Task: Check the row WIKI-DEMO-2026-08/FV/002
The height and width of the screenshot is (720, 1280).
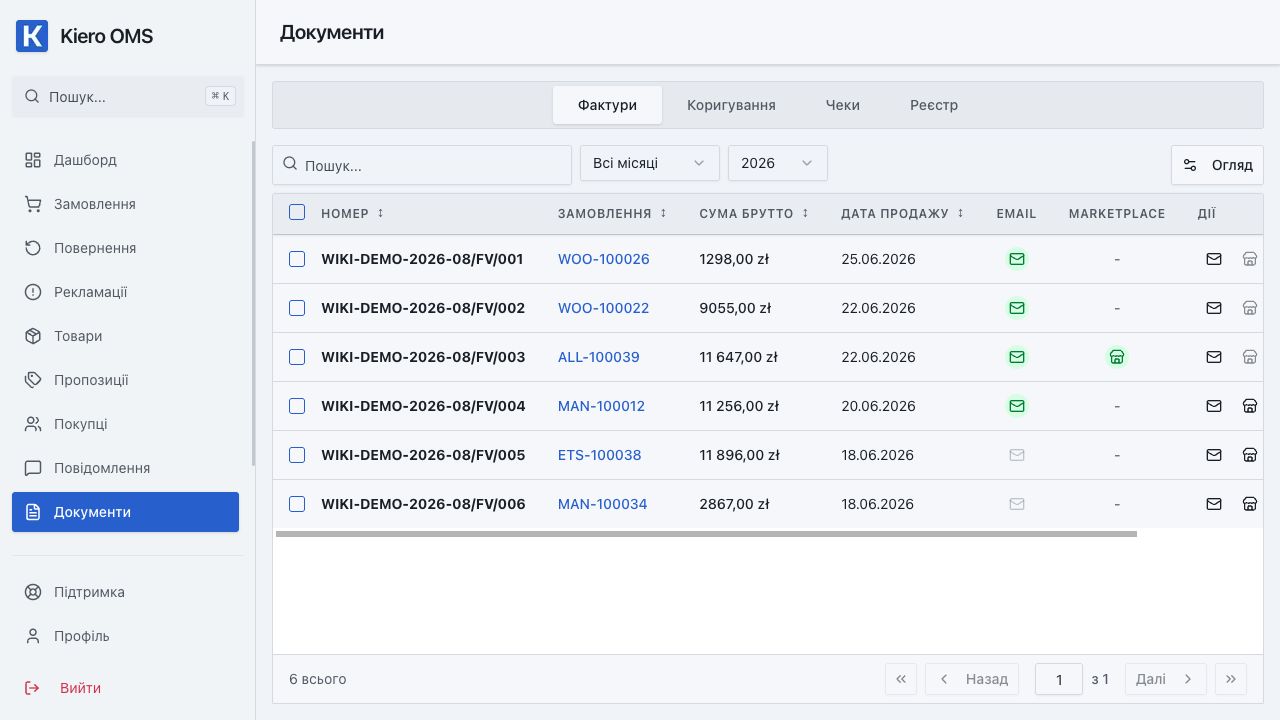Action: tap(297, 308)
